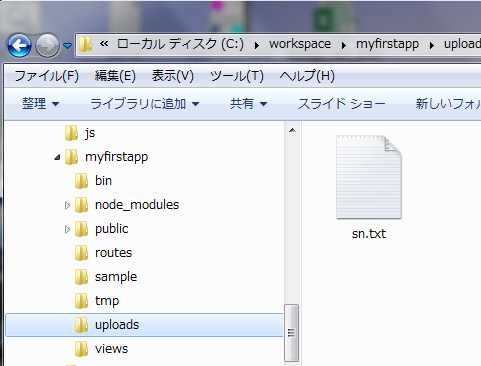The image size is (481, 366).
Task: Select the tmp folder in the tree
Action: tap(107, 301)
